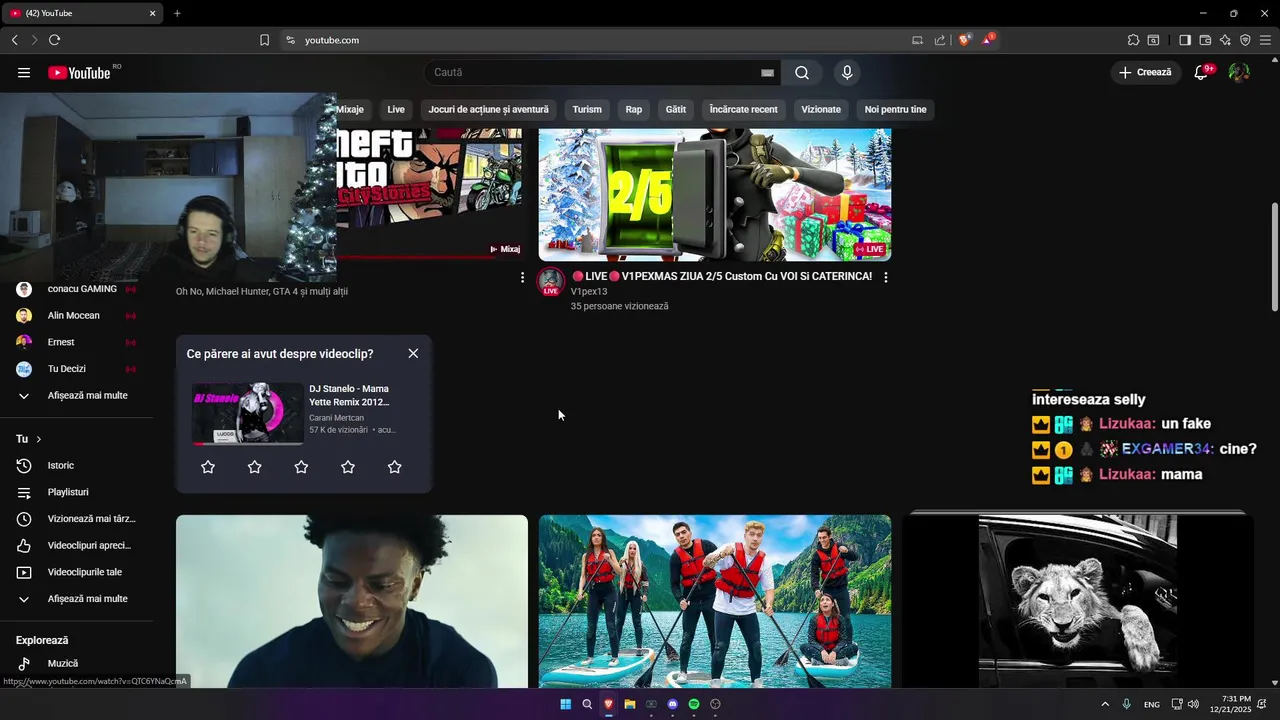Open Discord from the taskbar
The height and width of the screenshot is (720, 1280).
click(x=673, y=704)
